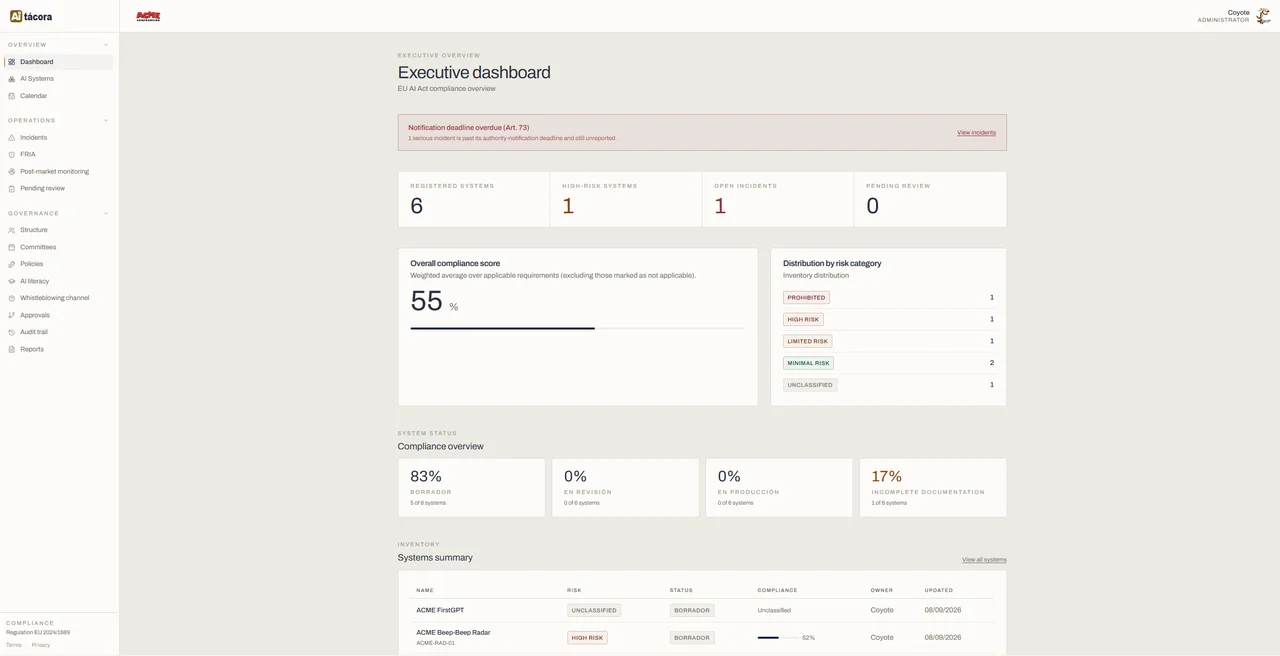Click the High-Risk Systems stat card
Image resolution: width=1280 pixels, height=656 pixels.
tap(626, 199)
